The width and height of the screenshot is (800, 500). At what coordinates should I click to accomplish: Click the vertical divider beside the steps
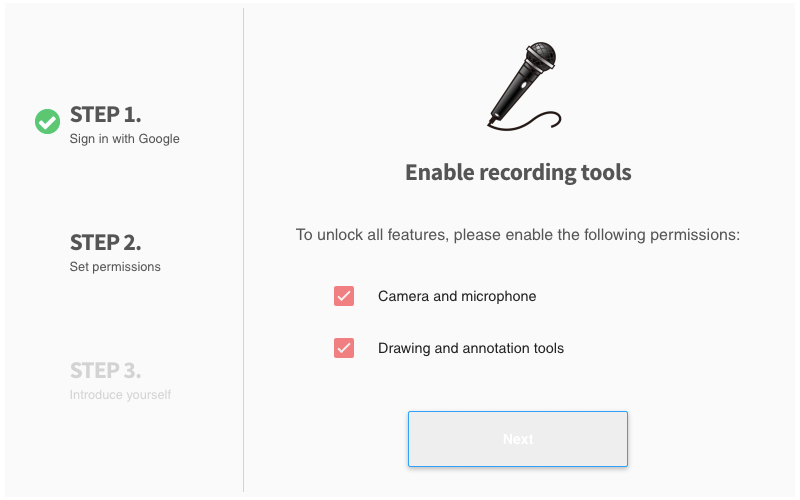243,250
